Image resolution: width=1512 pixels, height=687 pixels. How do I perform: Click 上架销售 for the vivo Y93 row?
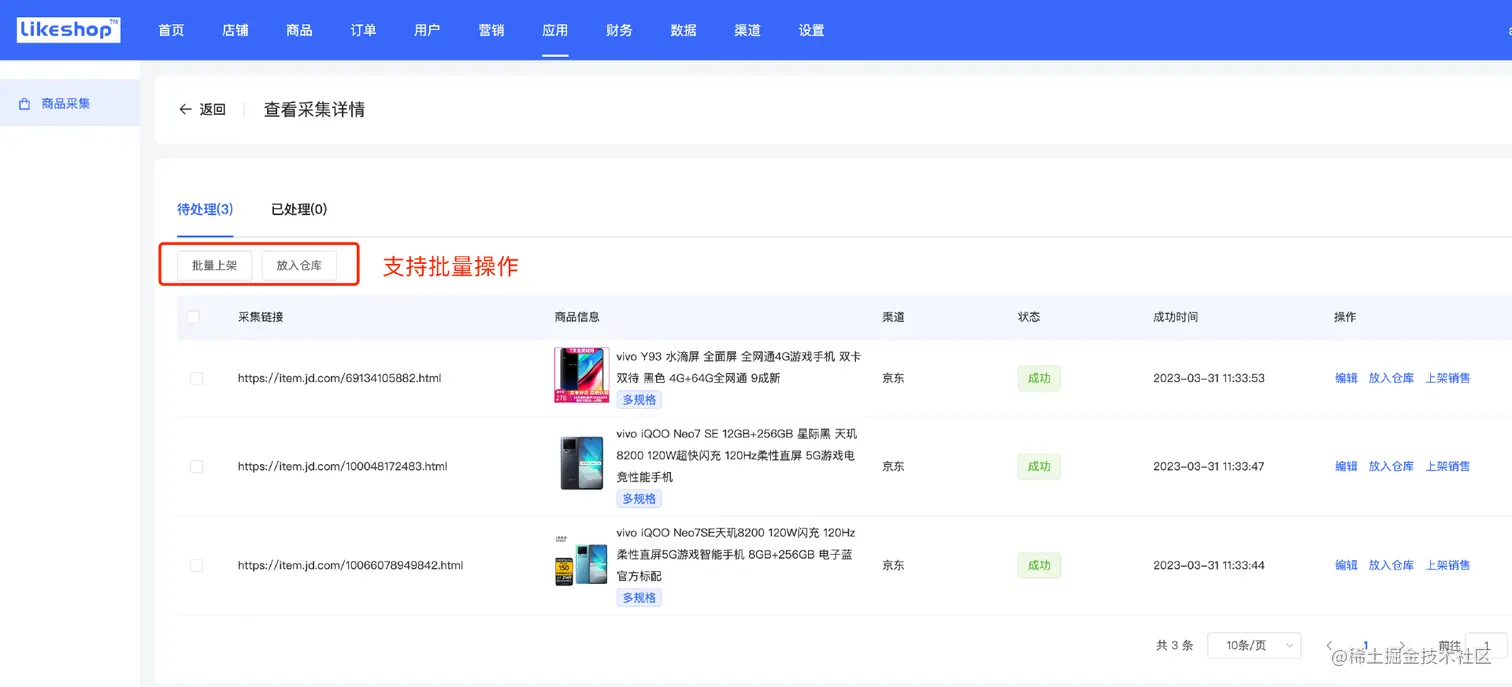pyautogui.click(x=1447, y=378)
